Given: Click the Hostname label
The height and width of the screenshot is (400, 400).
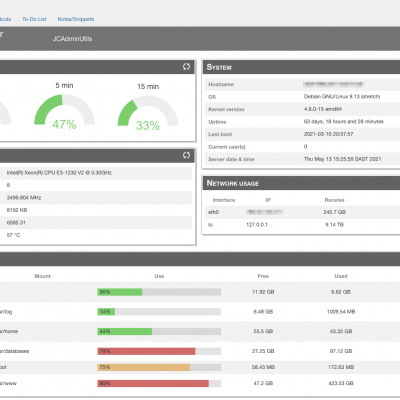Looking at the screenshot, I should 221,84.
